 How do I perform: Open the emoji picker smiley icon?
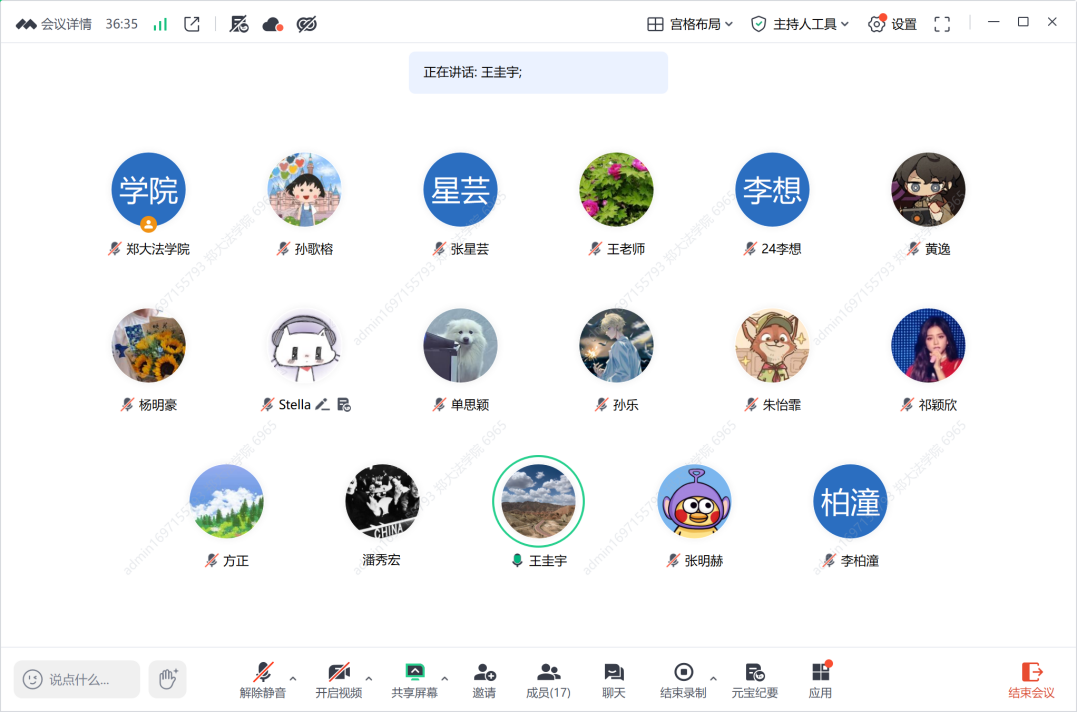[33, 679]
